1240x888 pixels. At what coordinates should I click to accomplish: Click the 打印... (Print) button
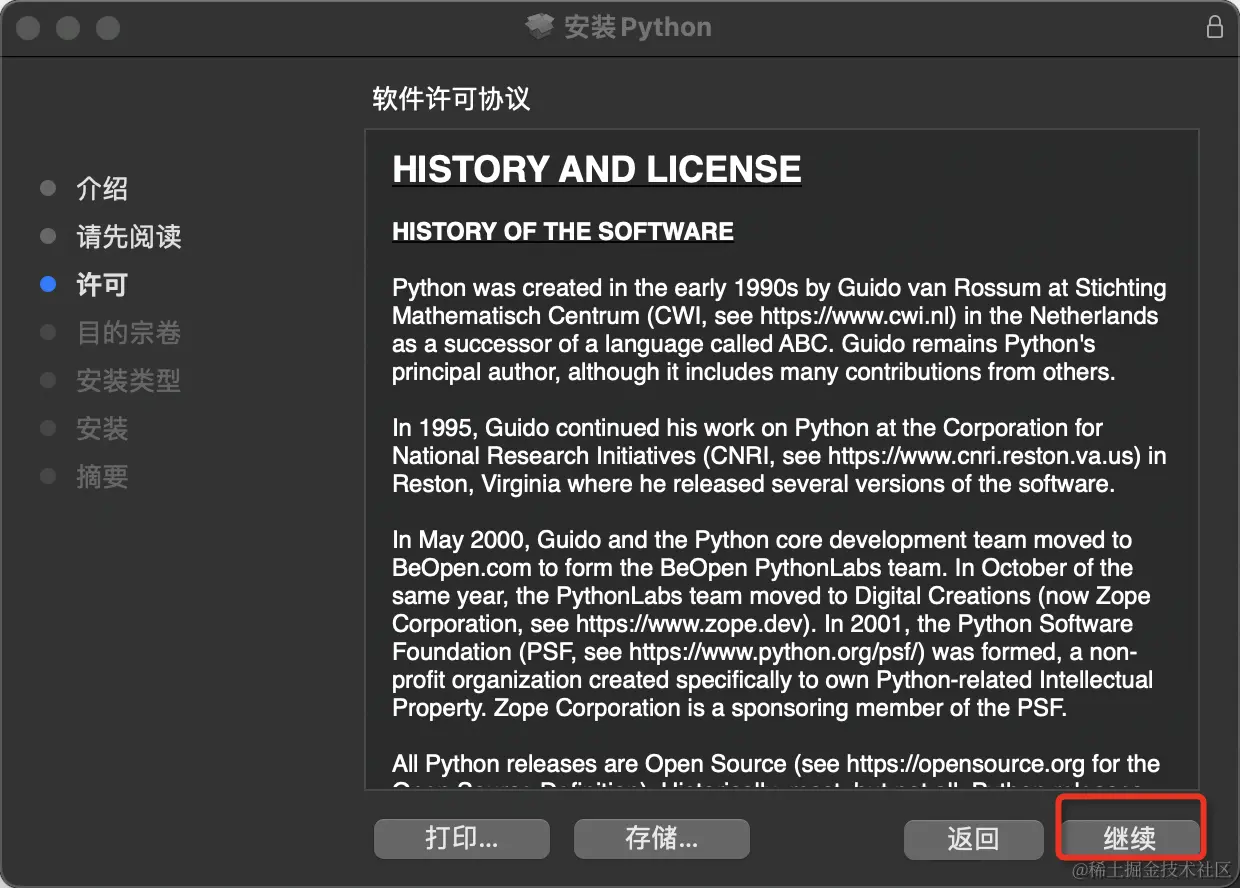tap(461, 837)
